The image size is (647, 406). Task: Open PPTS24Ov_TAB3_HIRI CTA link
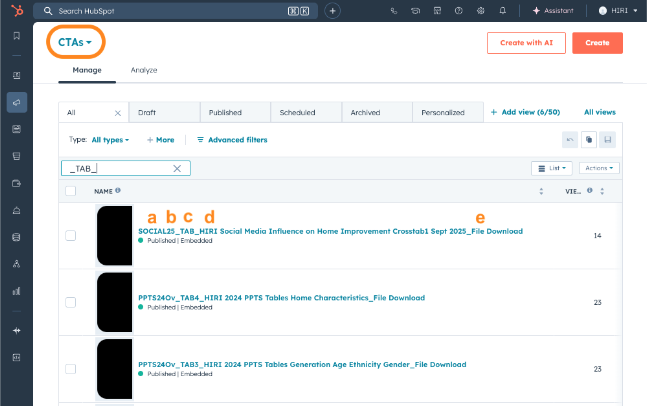tap(302, 364)
